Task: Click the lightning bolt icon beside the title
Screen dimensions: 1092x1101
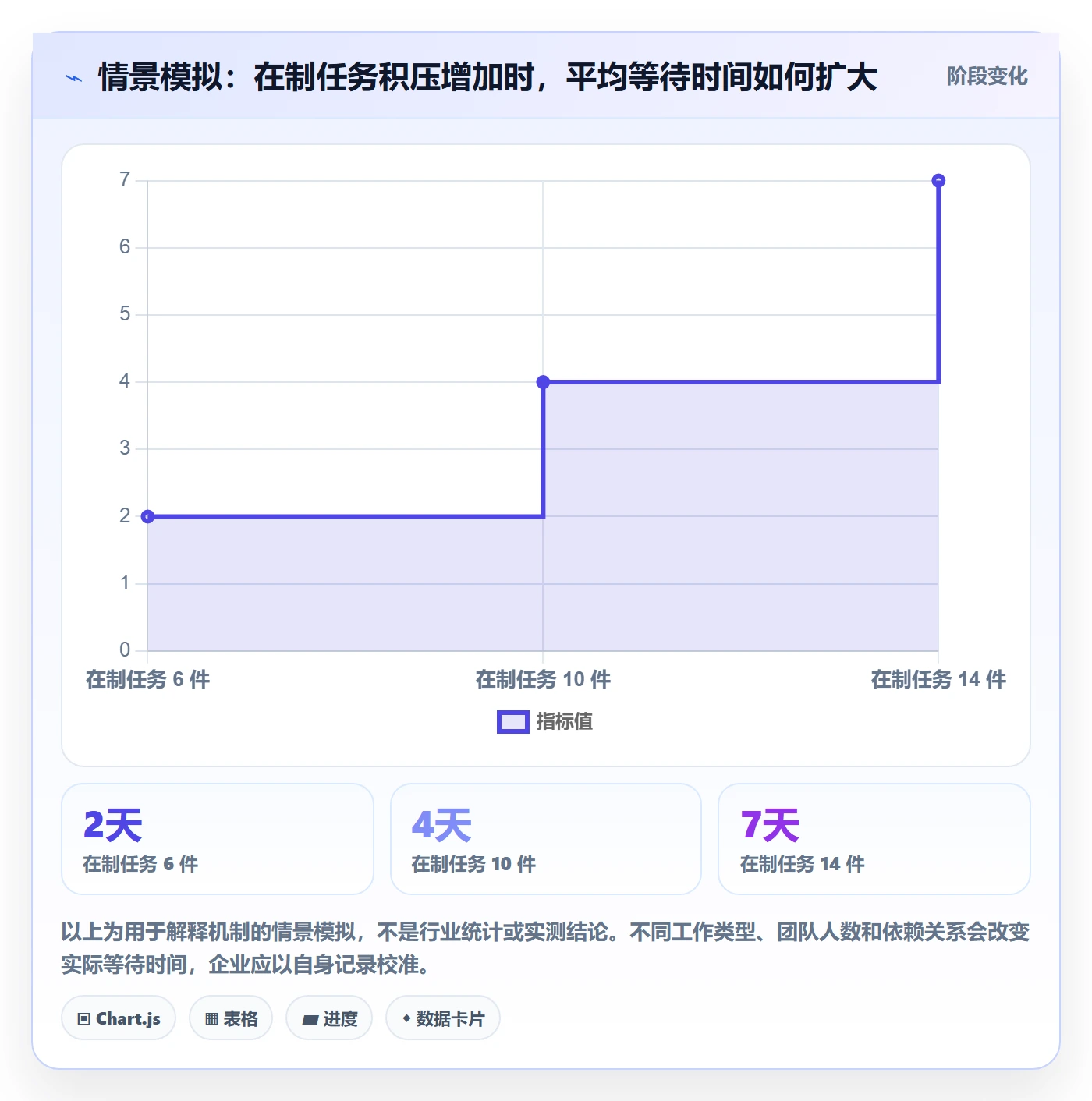Action: (x=74, y=78)
